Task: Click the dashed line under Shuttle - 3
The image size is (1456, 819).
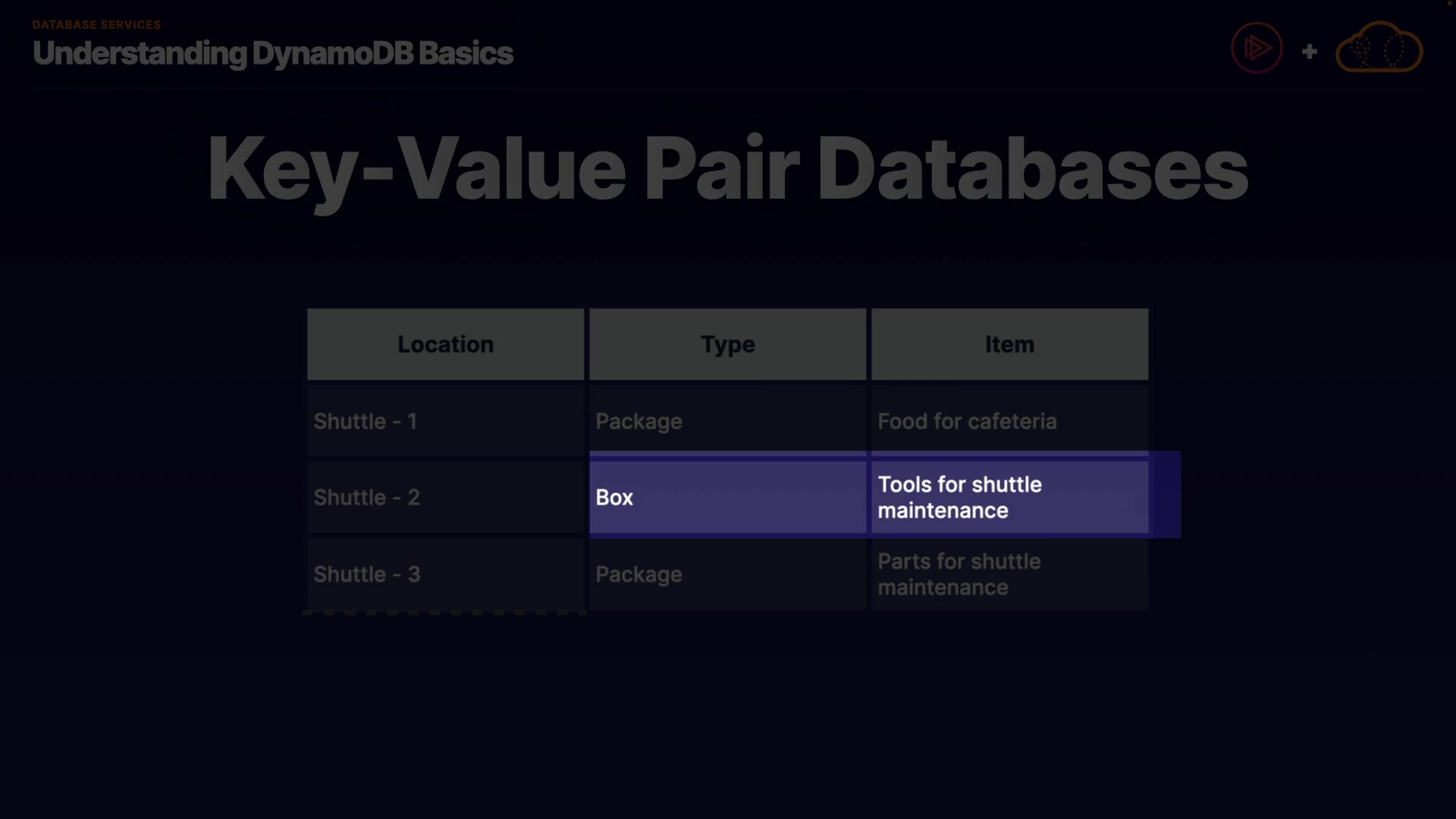Action: 444,613
